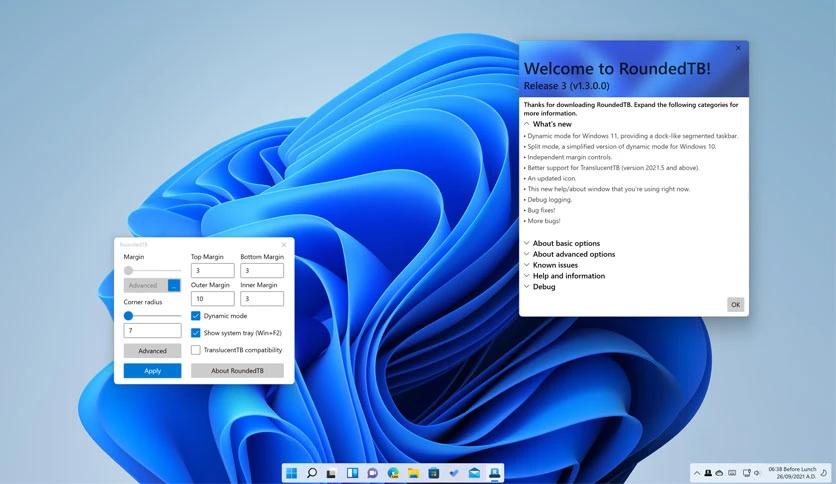Click the Bottom Margin input field

click(x=262, y=270)
